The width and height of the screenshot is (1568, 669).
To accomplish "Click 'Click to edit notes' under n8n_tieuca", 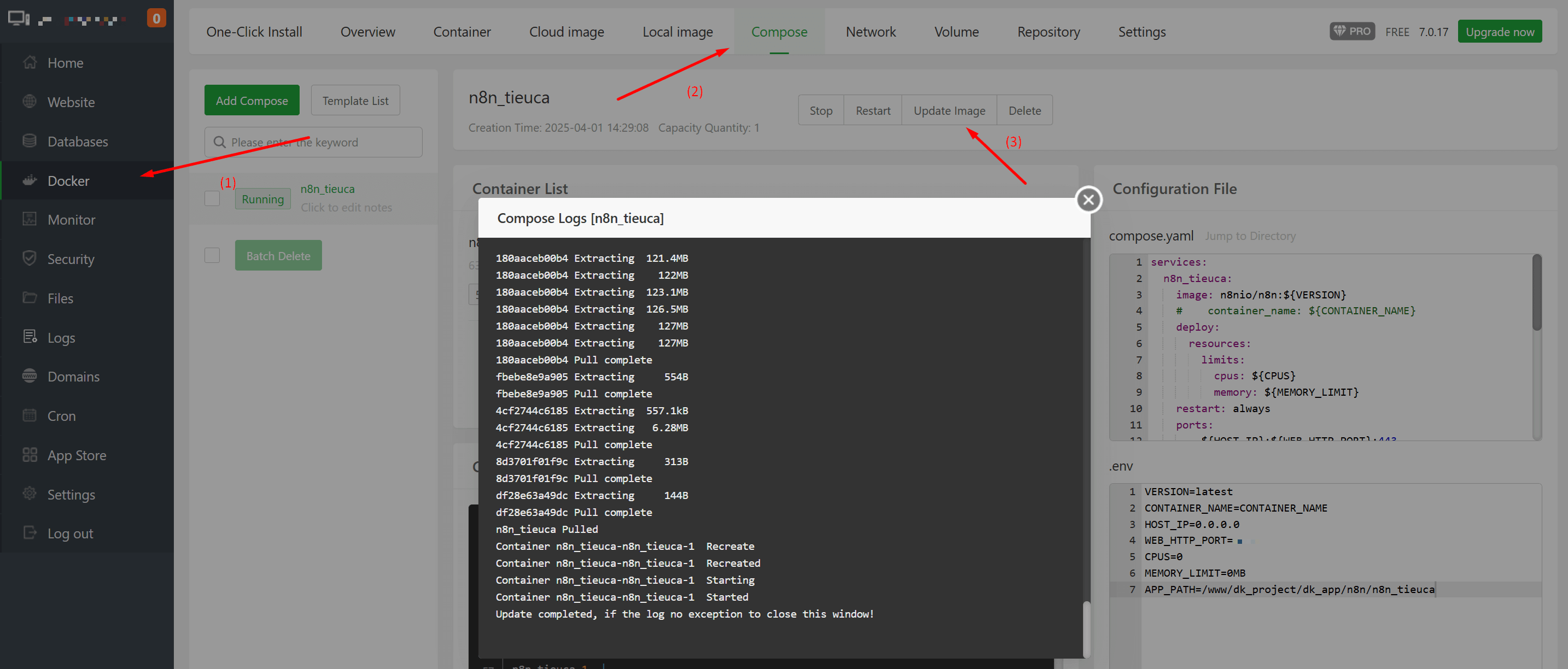I will coord(346,207).
